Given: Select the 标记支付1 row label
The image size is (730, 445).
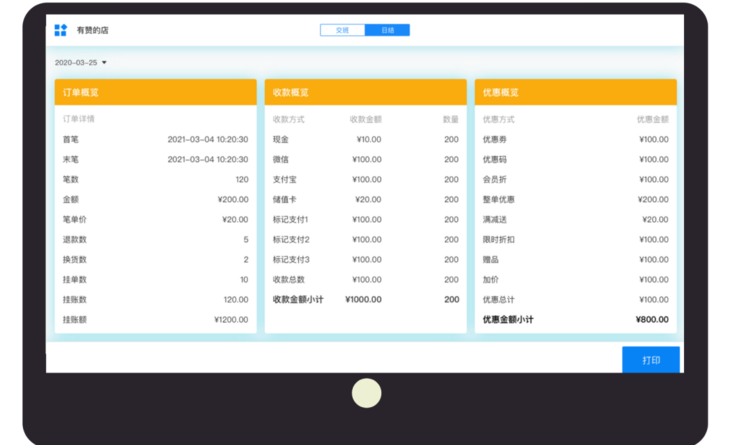Looking at the screenshot, I should (291, 219).
